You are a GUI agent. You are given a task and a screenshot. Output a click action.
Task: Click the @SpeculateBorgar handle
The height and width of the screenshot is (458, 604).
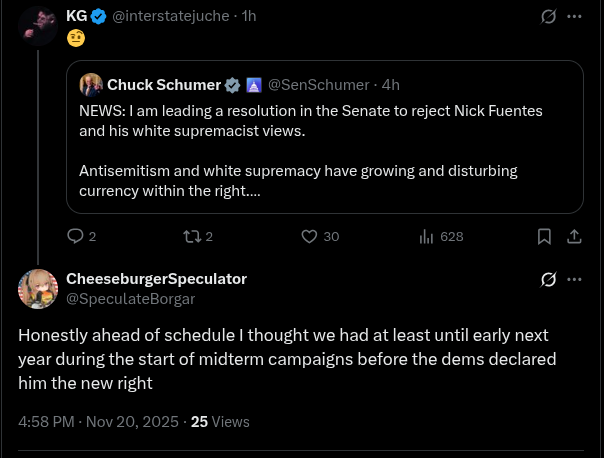[x=130, y=298]
